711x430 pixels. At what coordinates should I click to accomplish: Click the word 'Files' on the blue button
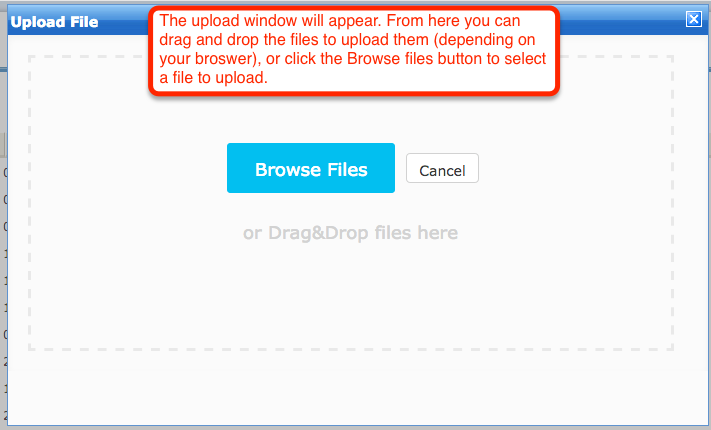tap(347, 170)
